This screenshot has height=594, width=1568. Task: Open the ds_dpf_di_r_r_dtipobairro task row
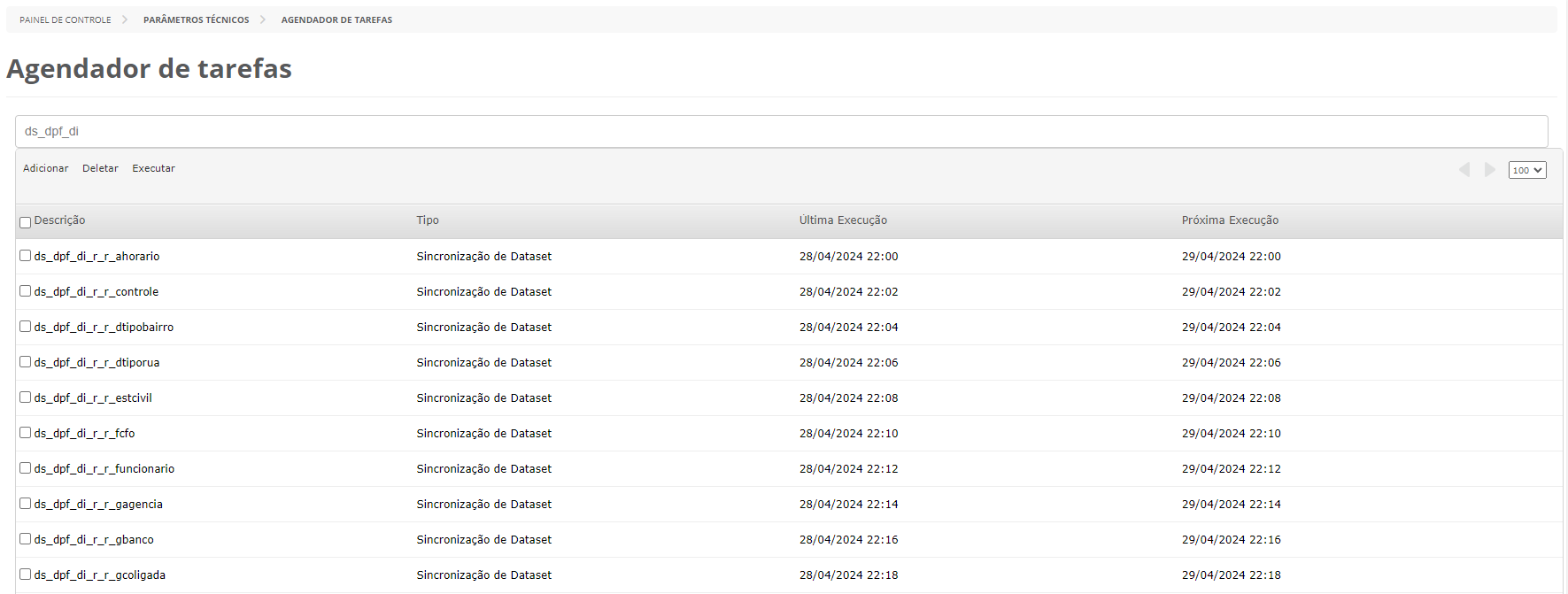point(104,328)
